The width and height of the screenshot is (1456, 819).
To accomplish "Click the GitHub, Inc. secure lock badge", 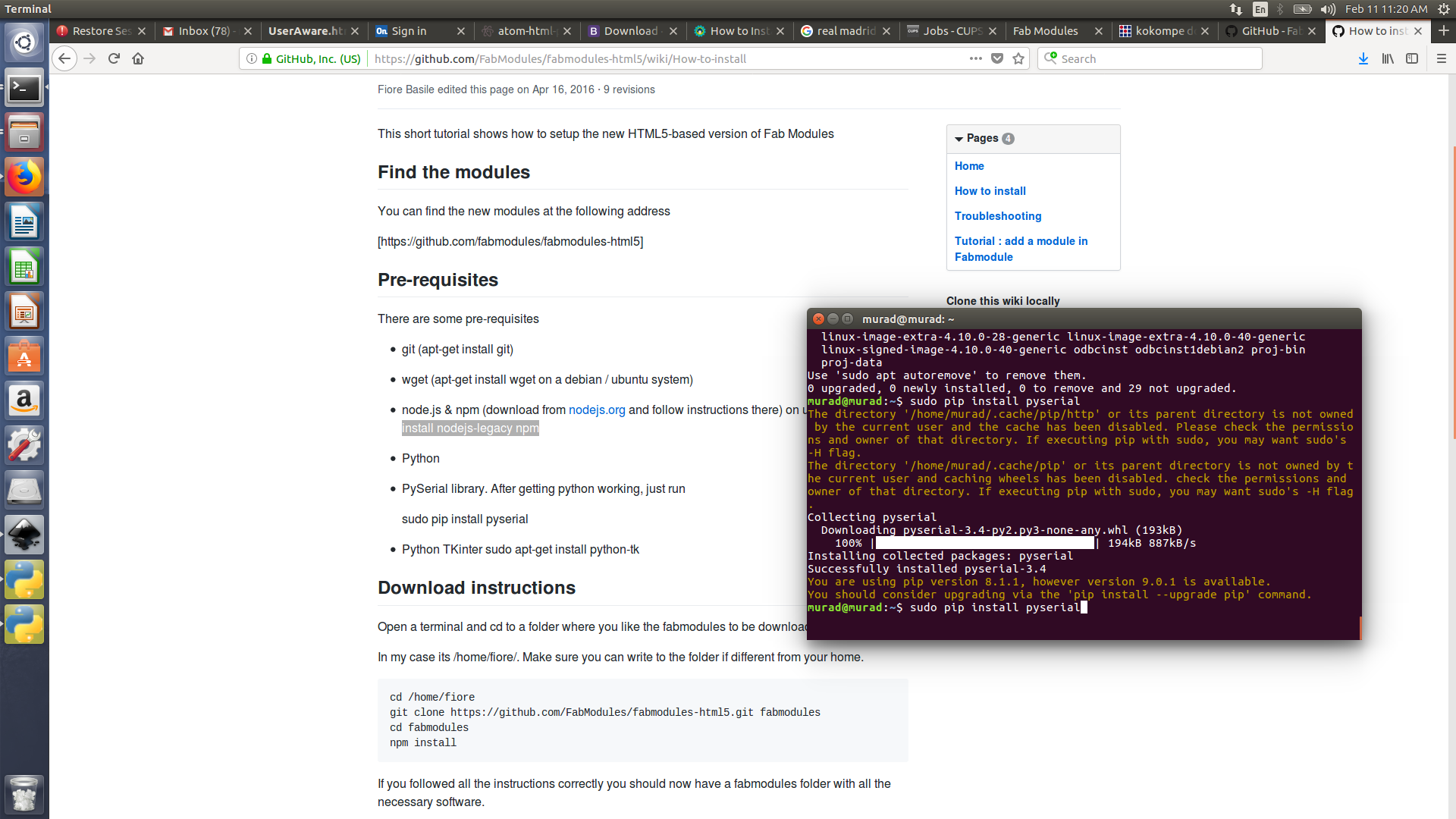I will point(312,58).
